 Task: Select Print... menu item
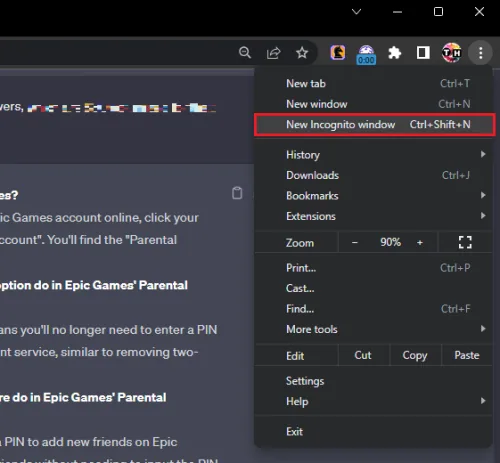(373, 268)
